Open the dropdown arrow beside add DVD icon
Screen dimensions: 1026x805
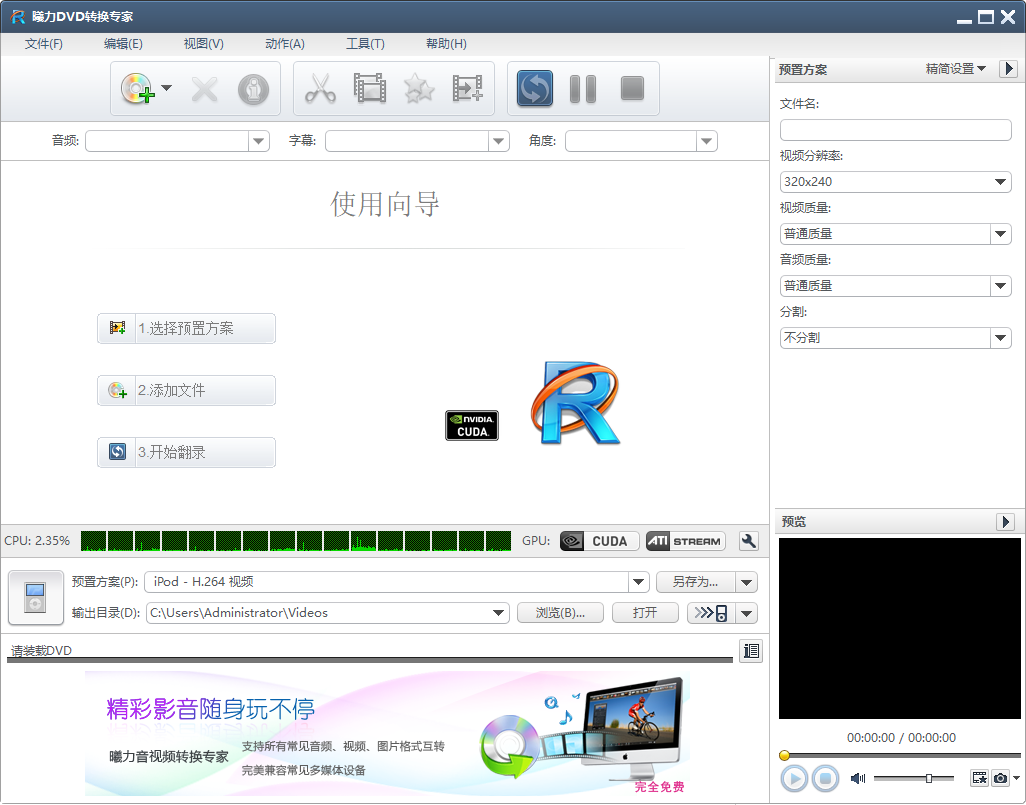click(x=166, y=88)
